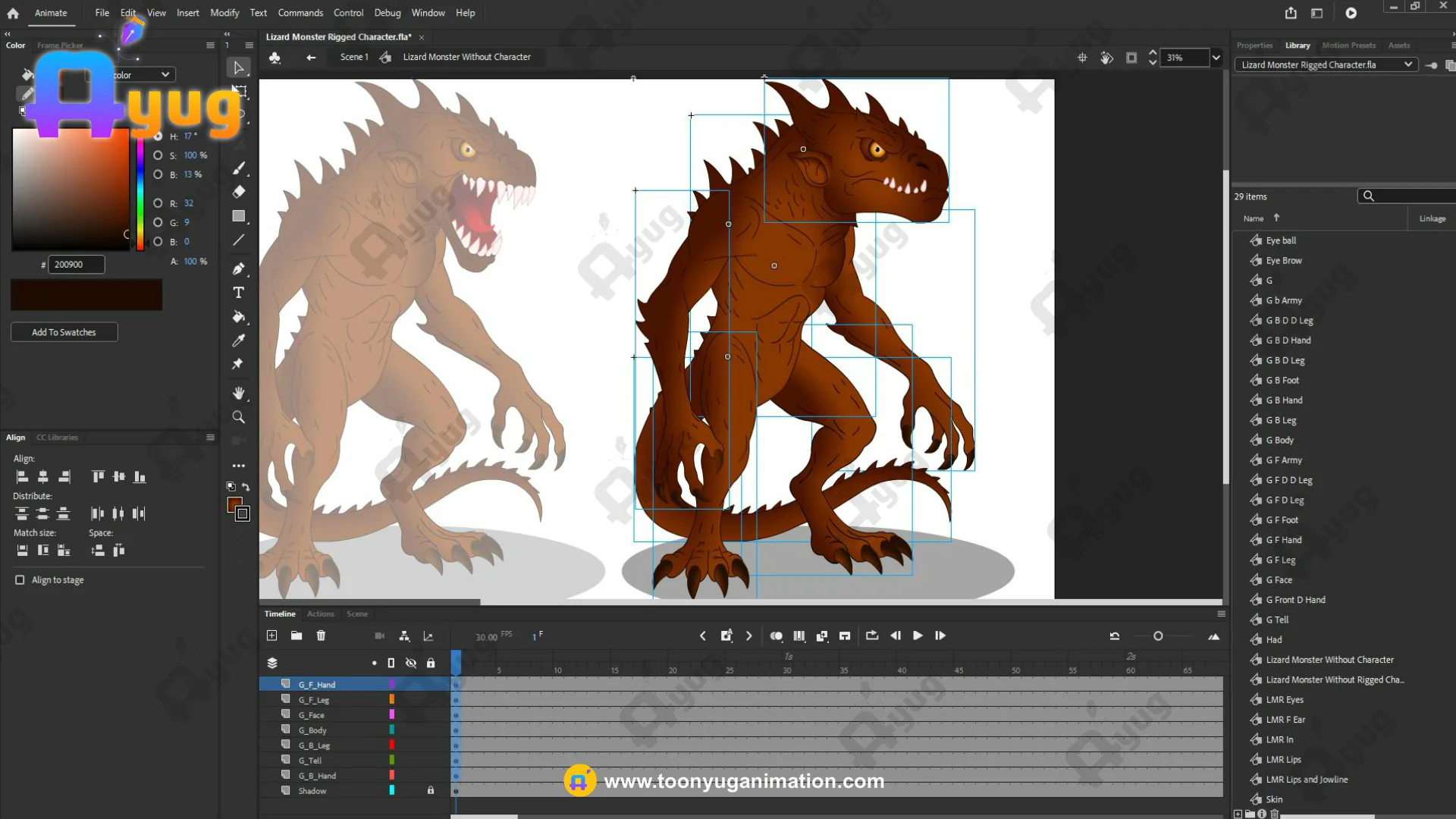Switch to the Properties tab
The height and width of the screenshot is (819, 1456).
pyautogui.click(x=1254, y=45)
